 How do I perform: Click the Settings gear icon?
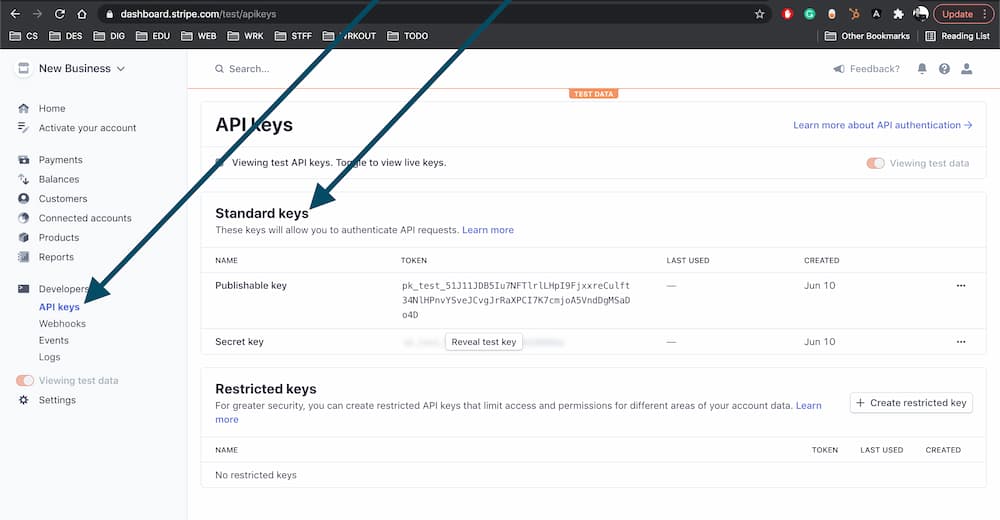[x=24, y=400]
